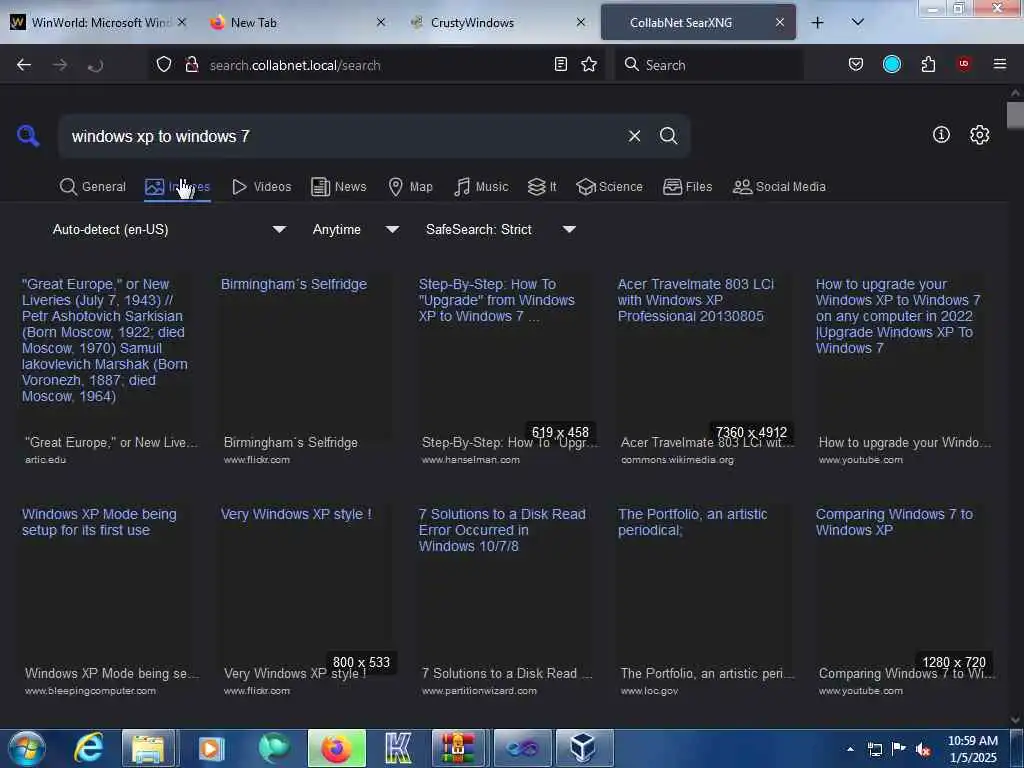The width and height of the screenshot is (1024, 768).
Task: Click the uBlock Origin toolbar icon
Action: (x=964, y=64)
